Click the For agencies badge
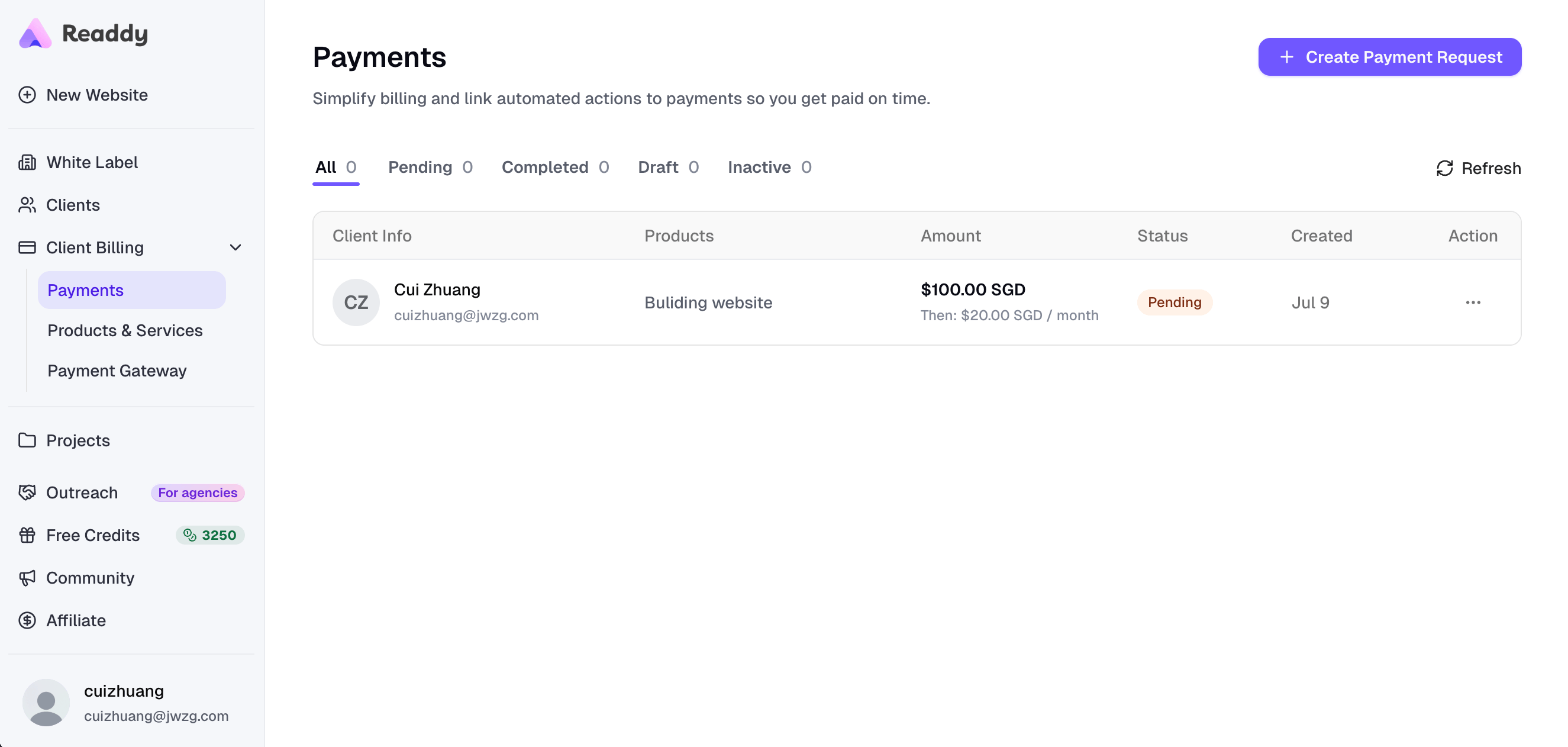Viewport: 1568px width, 747px height. 198,492
